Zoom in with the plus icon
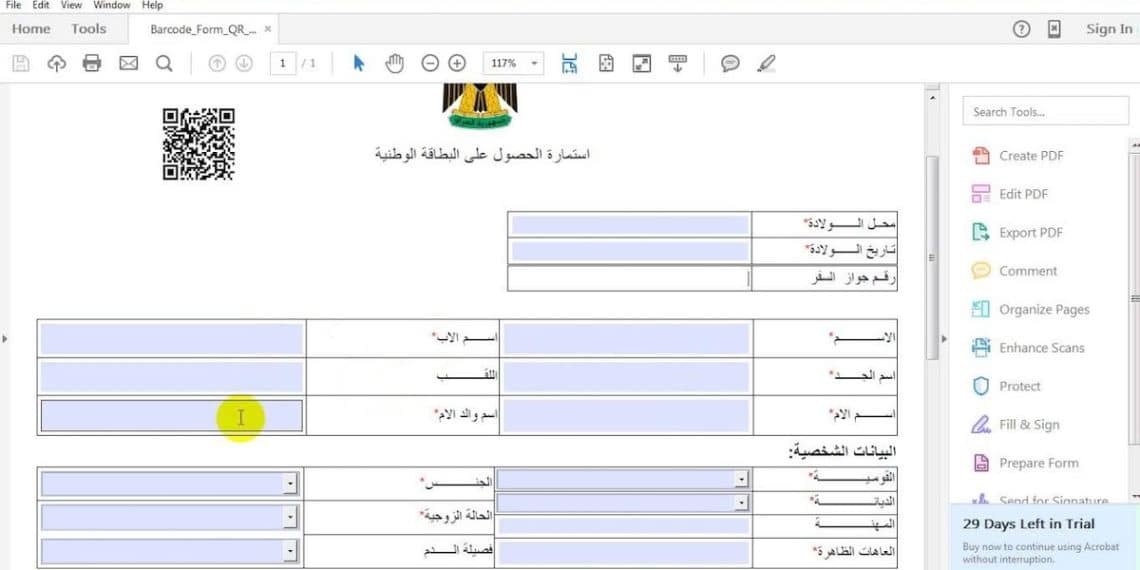The height and width of the screenshot is (570, 1140). click(457, 63)
